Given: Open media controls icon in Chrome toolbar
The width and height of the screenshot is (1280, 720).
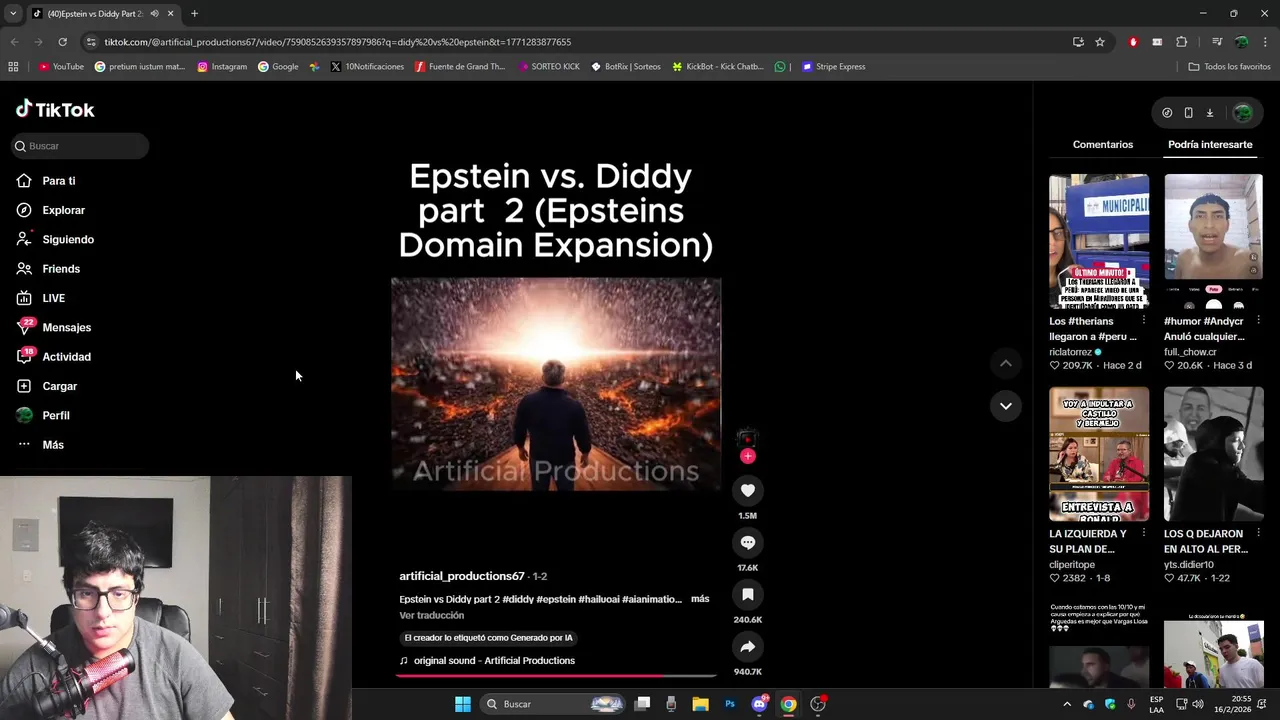Looking at the screenshot, I should [x=1216, y=42].
